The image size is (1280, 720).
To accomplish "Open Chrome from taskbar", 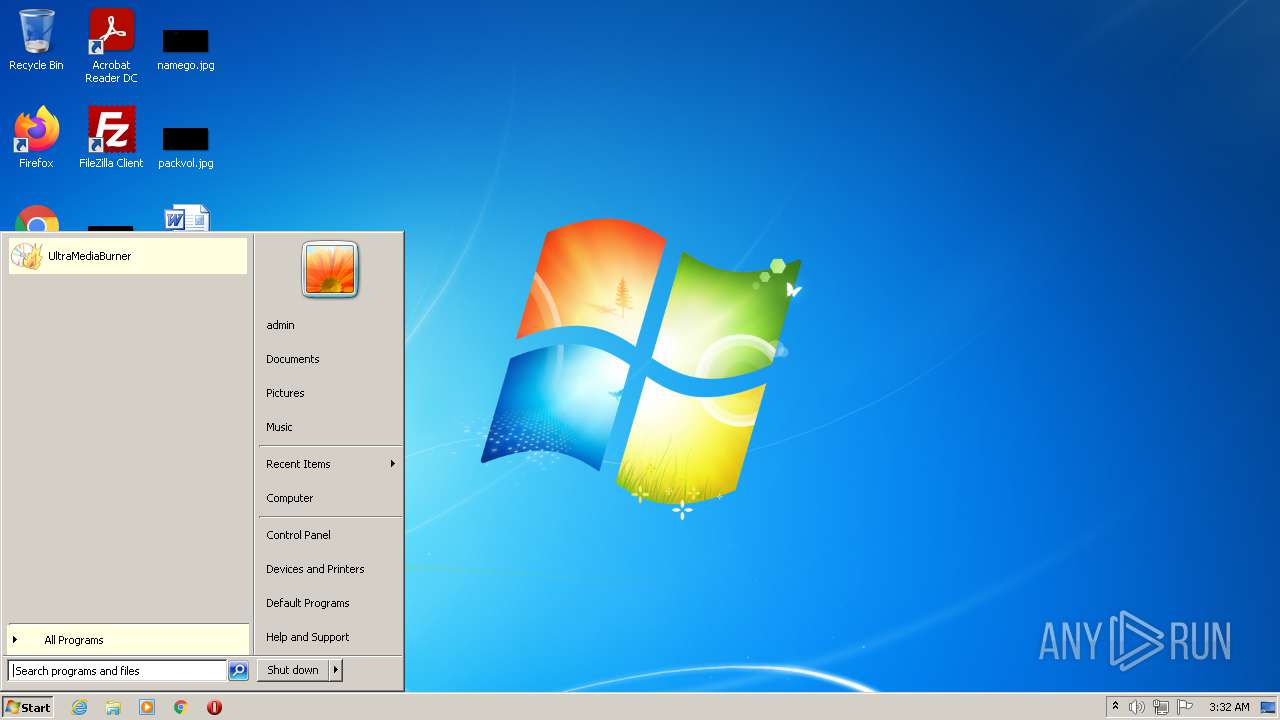I will 181,707.
